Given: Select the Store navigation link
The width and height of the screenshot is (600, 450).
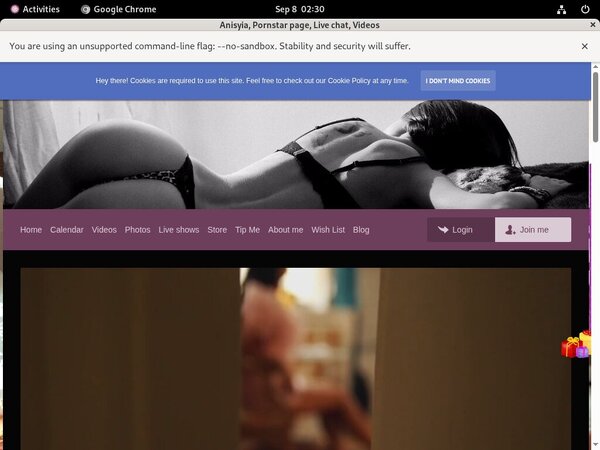Looking at the screenshot, I should pos(217,230).
